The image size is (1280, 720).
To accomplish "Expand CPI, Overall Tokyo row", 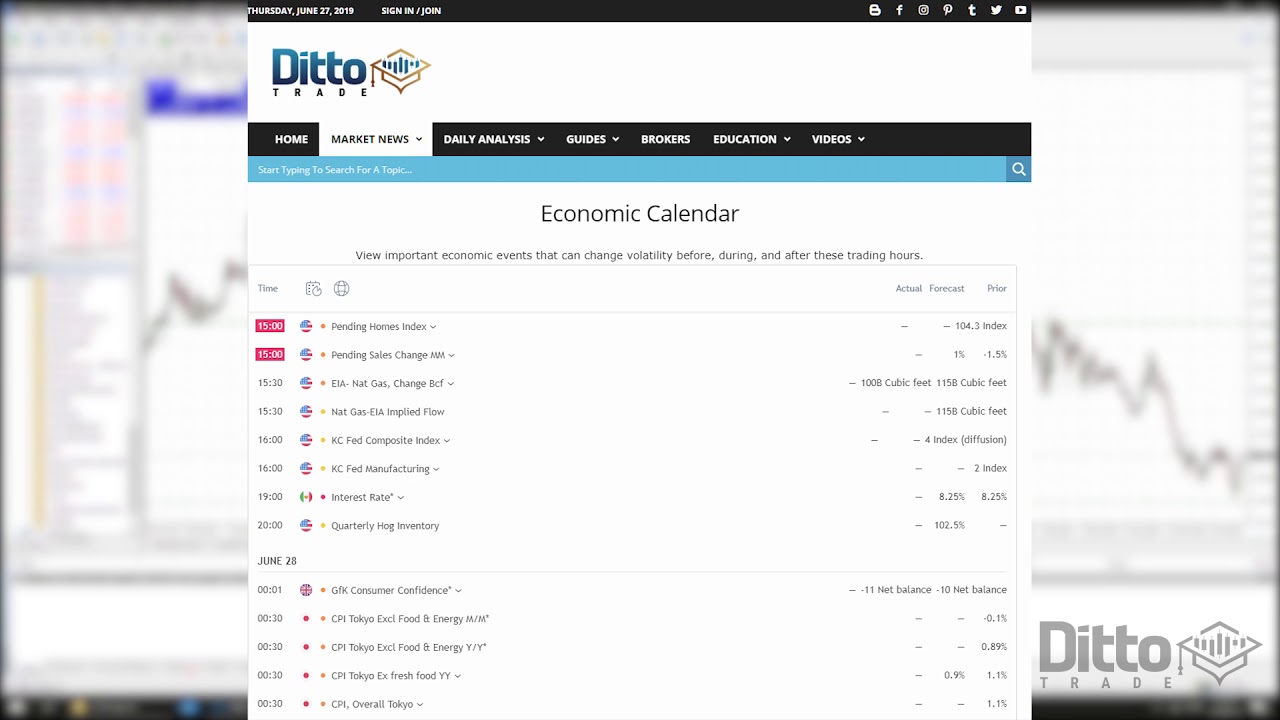I will 420,705.
